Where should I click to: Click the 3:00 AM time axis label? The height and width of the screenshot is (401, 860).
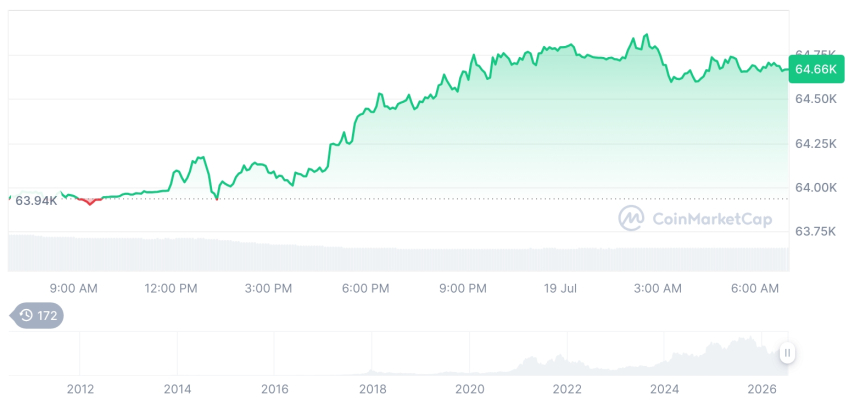pos(658,289)
